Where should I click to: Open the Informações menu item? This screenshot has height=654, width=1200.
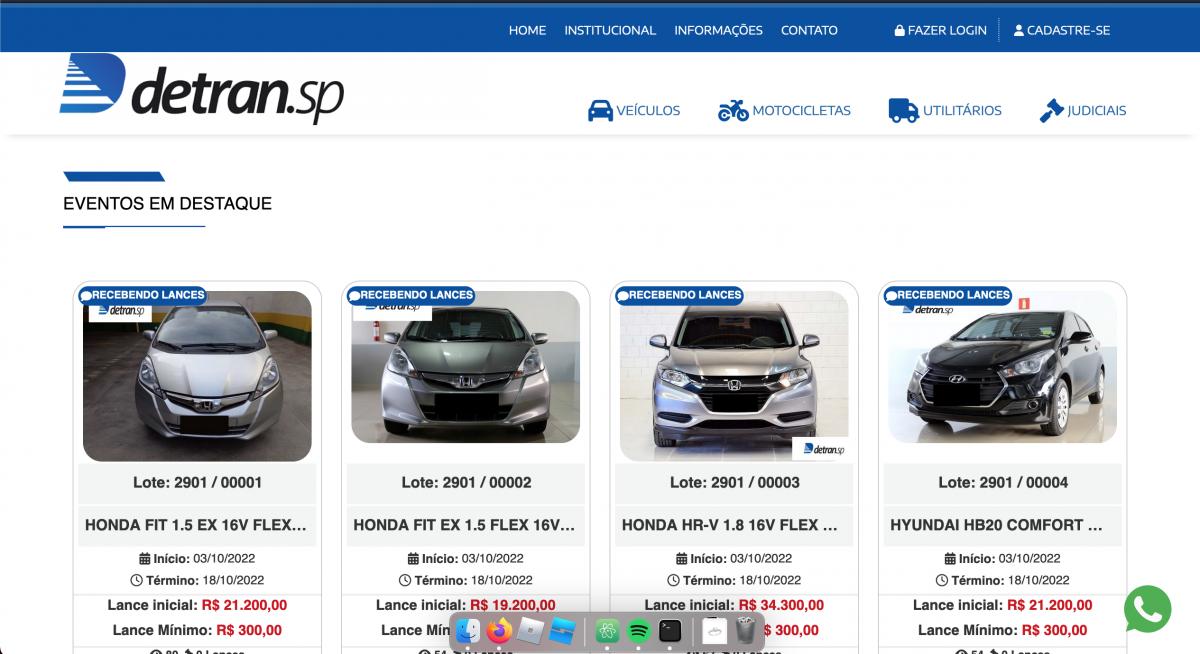pyautogui.click(x=718, y=31)
